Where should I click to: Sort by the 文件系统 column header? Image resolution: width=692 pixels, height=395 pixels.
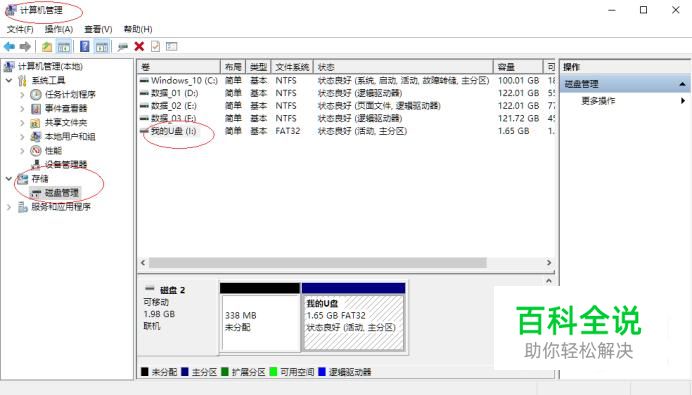click(292, 67)
